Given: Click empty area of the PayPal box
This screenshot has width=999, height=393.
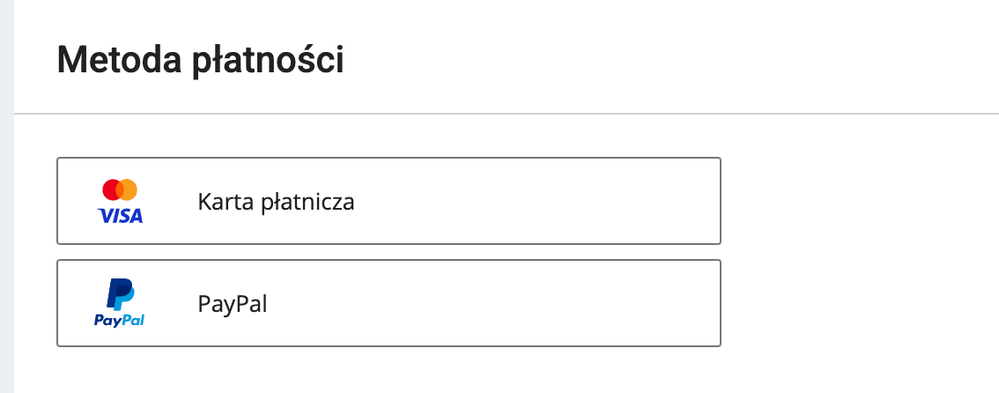Looking at the screenshot, I should [542, 303].
